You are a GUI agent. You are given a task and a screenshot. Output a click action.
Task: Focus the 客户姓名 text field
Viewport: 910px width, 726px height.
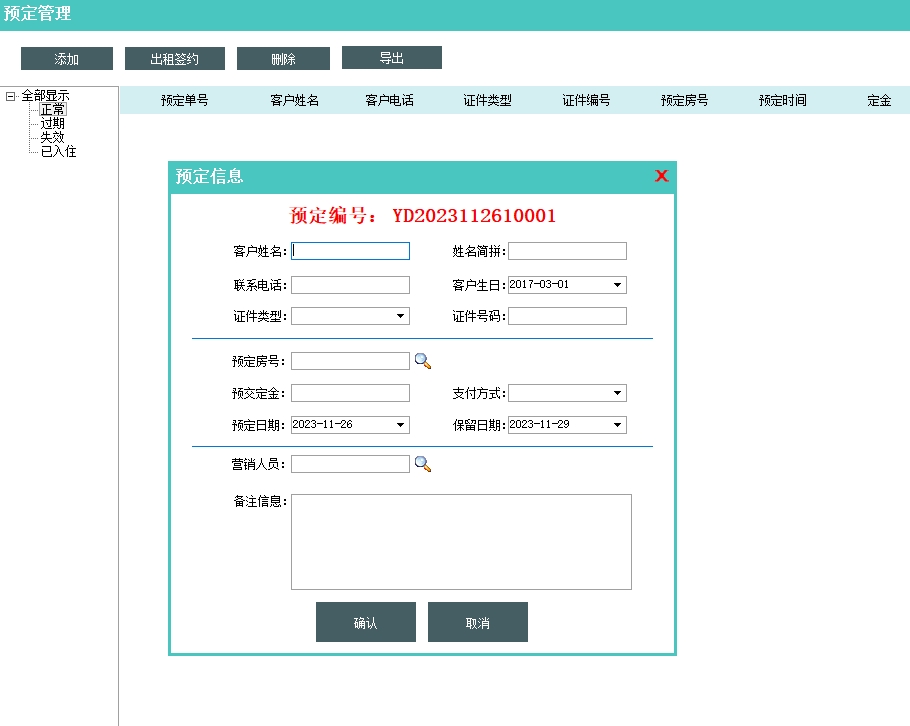[x=350, y=251]
